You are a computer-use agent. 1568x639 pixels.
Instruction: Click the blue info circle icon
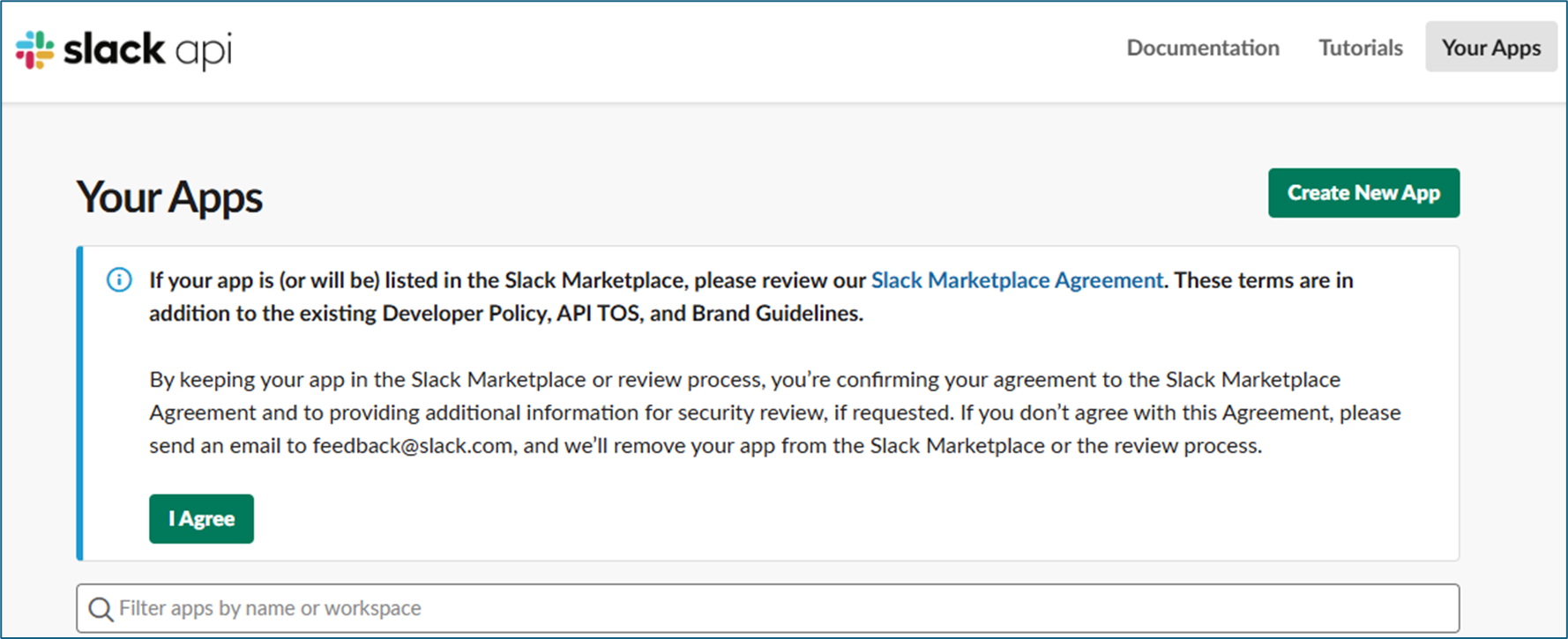[119, 280]
